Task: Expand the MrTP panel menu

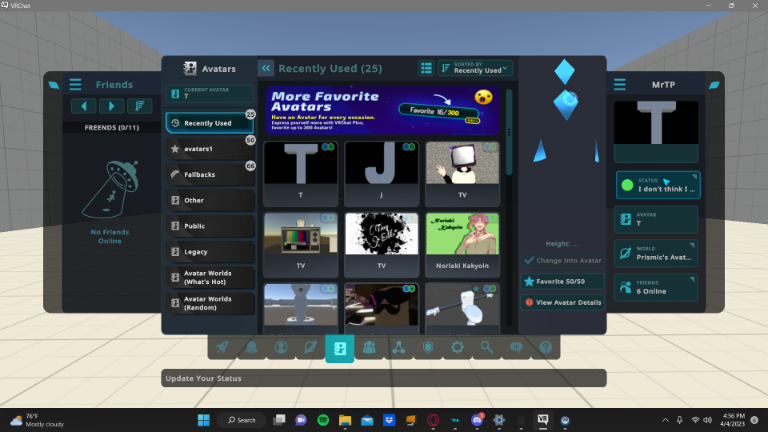Action: point(620,85)
